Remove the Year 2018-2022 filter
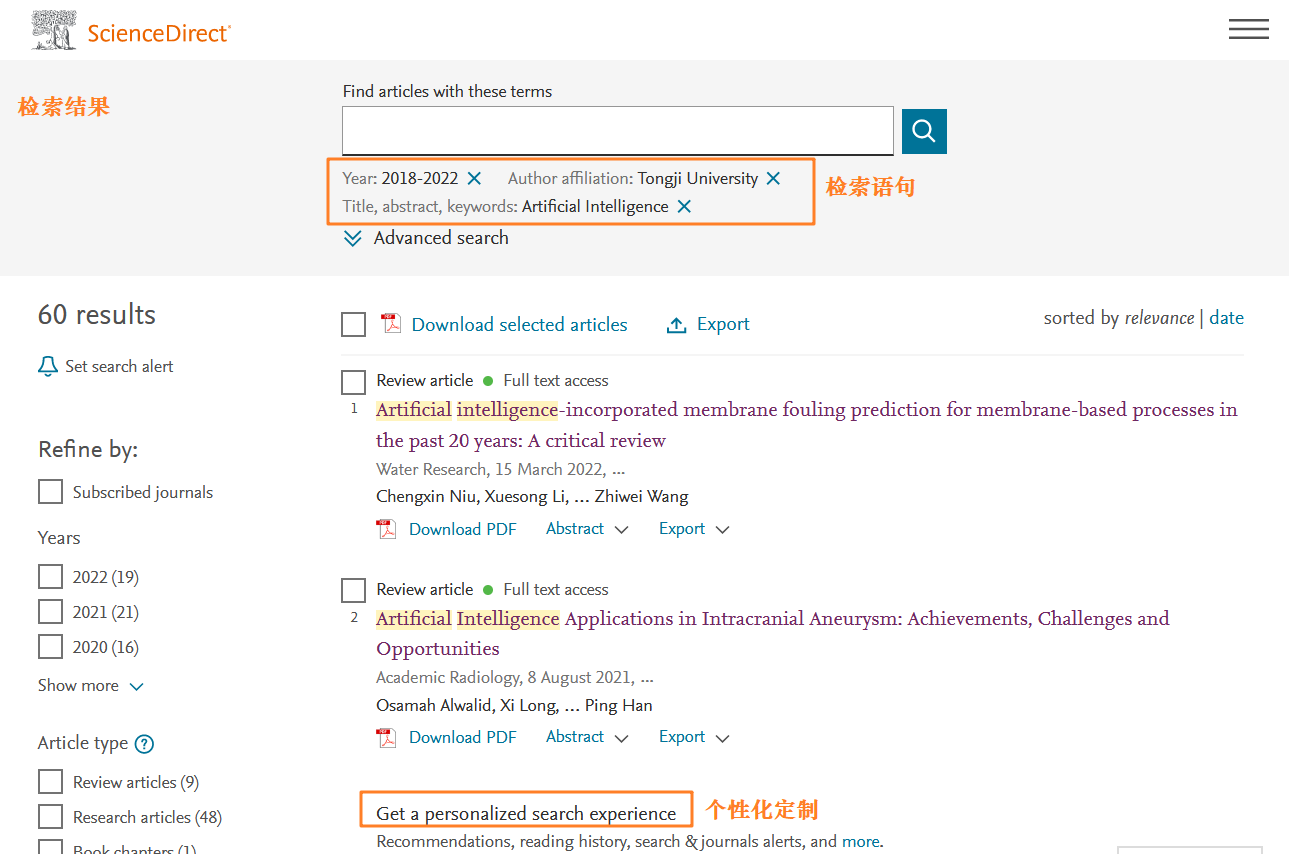The height and width of the screenshot is (854, 1289). (474, 178)
